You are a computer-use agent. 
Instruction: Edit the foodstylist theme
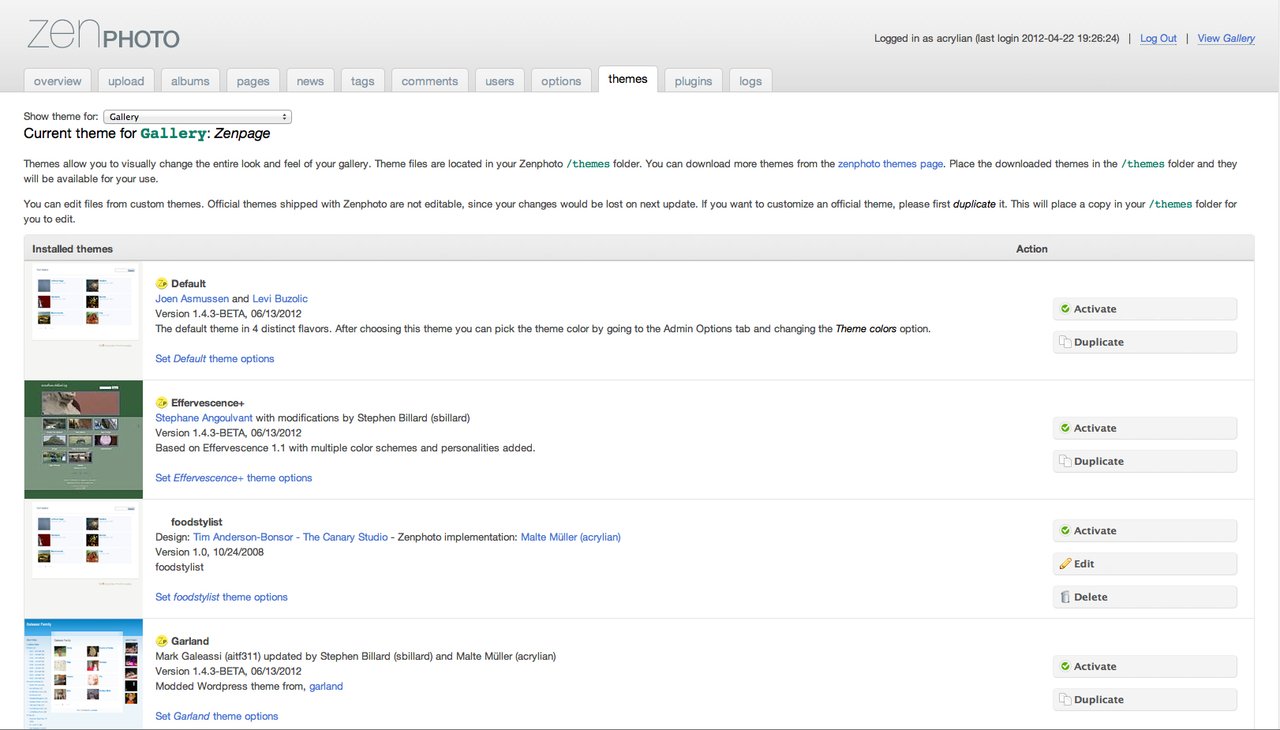1144,564
